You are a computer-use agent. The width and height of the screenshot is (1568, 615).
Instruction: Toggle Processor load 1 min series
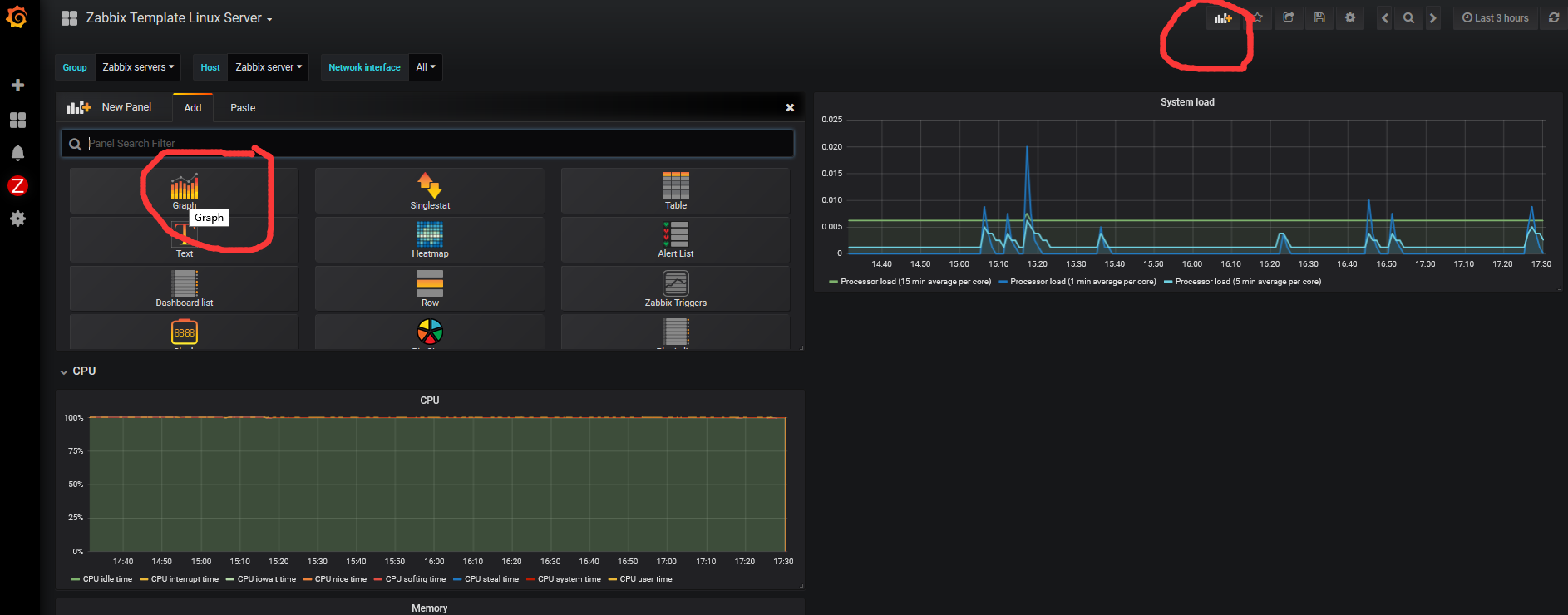tap(1082, 282)
